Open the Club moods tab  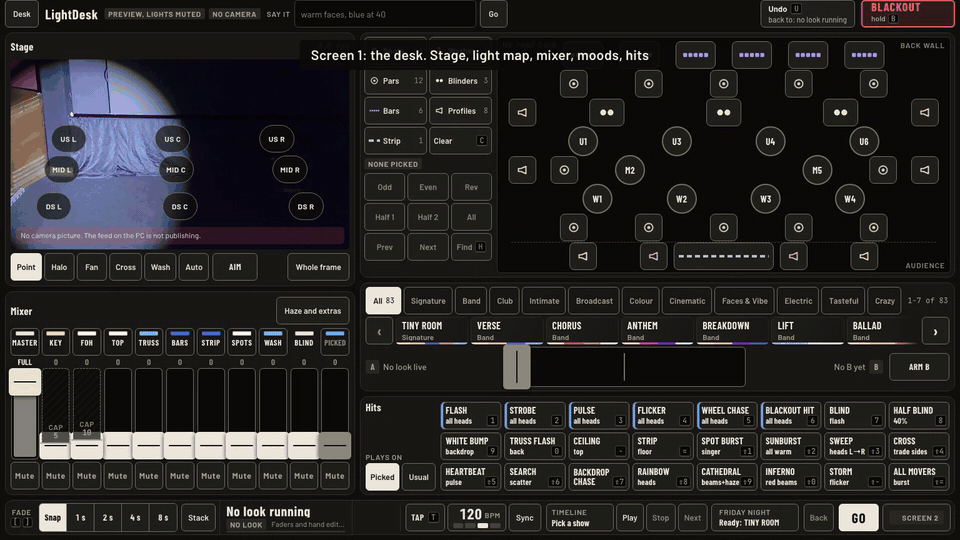[505, 301]
